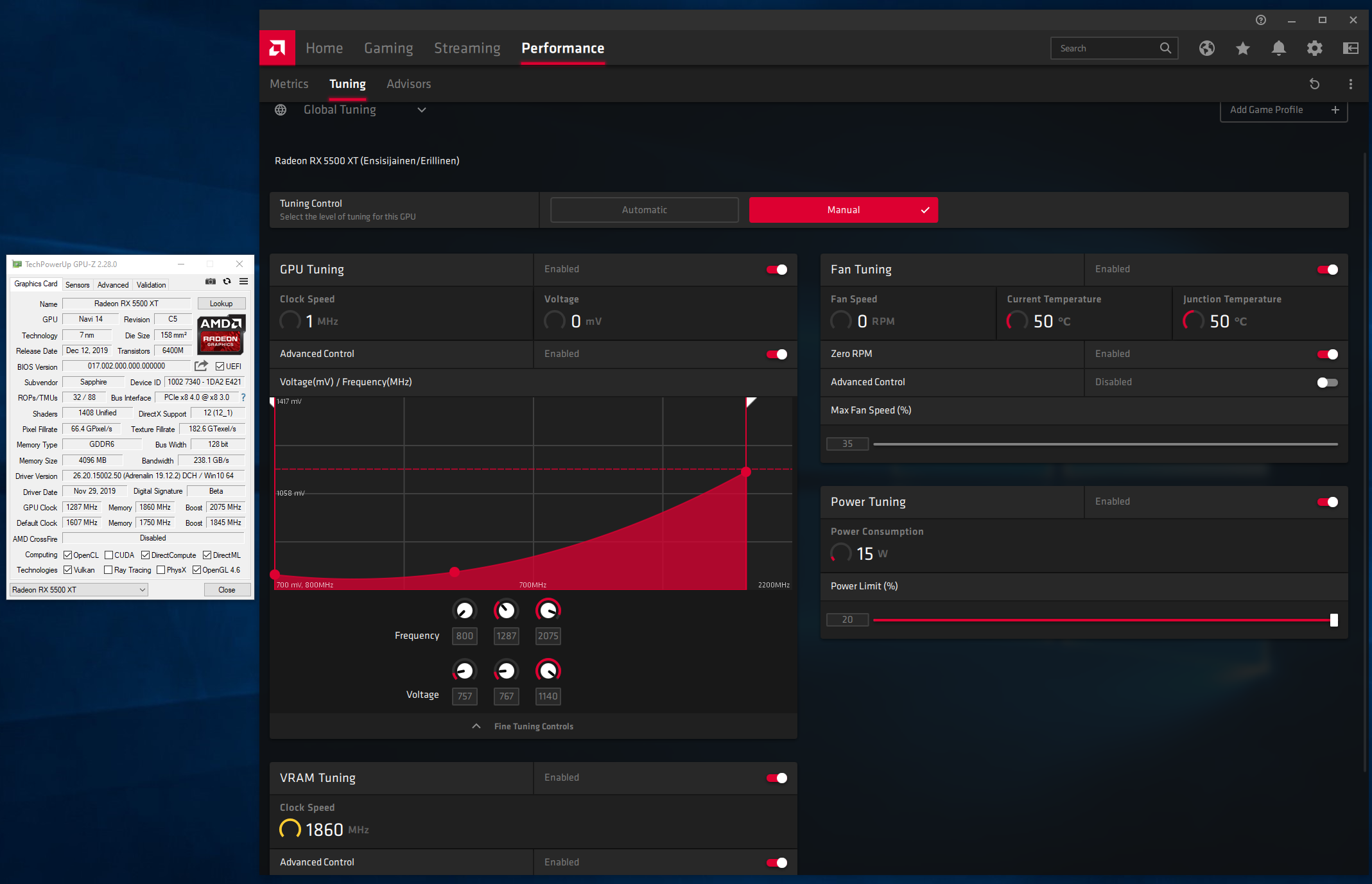This screenshot has height=884, width=1372.
Task: Open the Home tab
Action: click(x=324, y=48)
